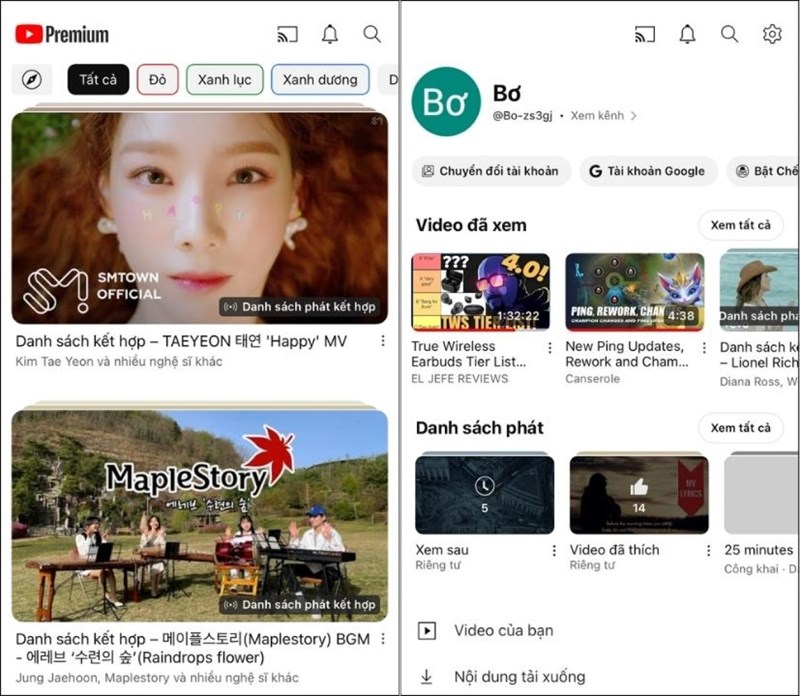Open True Wireless Earbuds Tier List thumbnail
This screenshot has width=800, height=696.
click(481, 292)
